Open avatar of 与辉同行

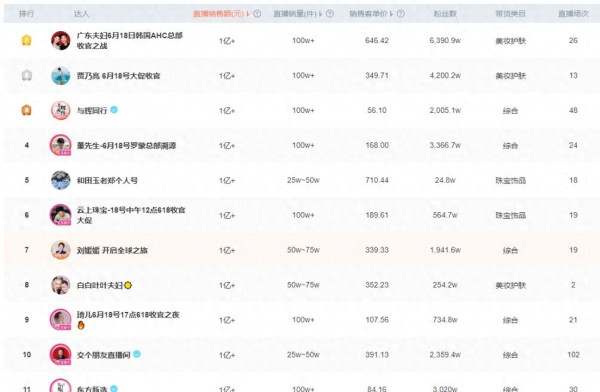tap(61, 110)
